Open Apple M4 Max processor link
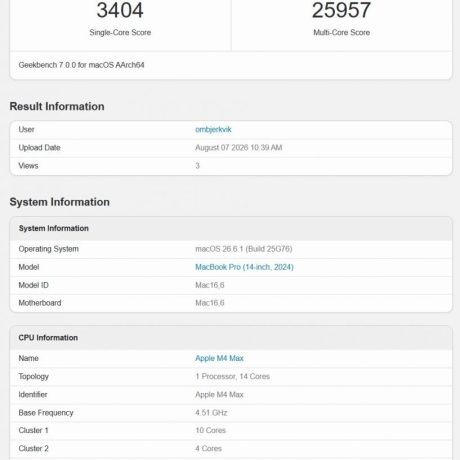 tap(219, 358)
